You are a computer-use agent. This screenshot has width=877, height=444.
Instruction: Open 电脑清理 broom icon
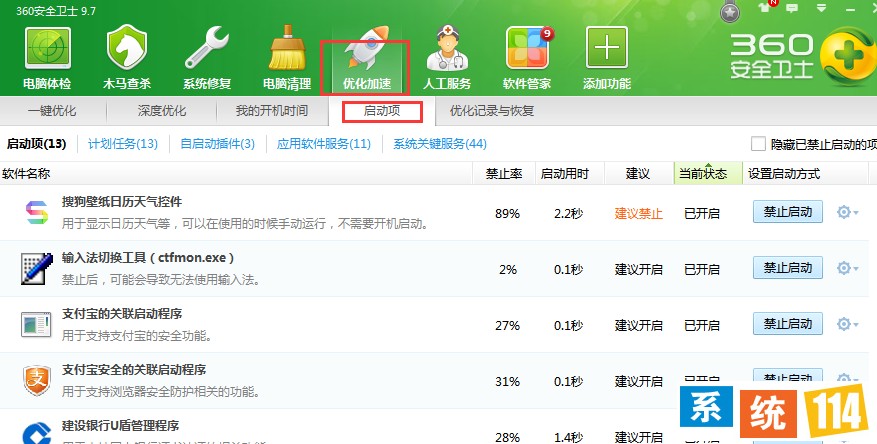point(287,49)
